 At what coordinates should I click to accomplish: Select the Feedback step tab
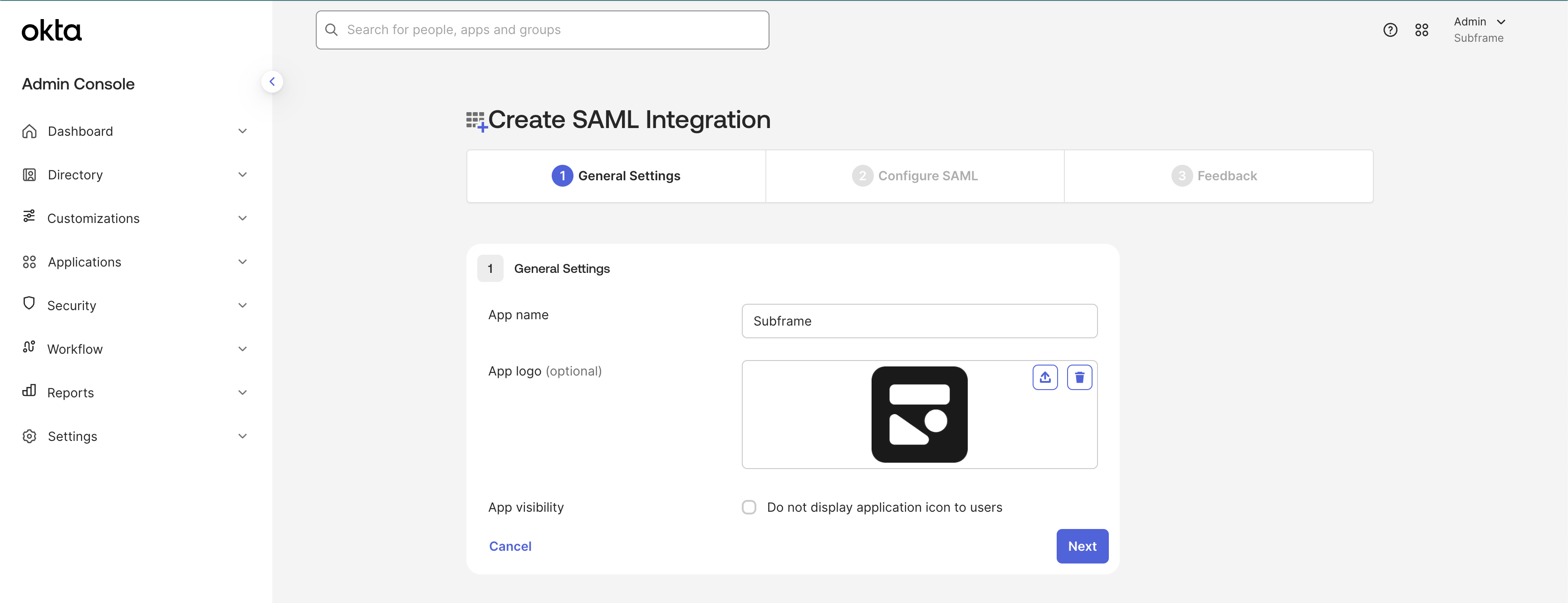pyautogui.click(x=1215, y=176)
